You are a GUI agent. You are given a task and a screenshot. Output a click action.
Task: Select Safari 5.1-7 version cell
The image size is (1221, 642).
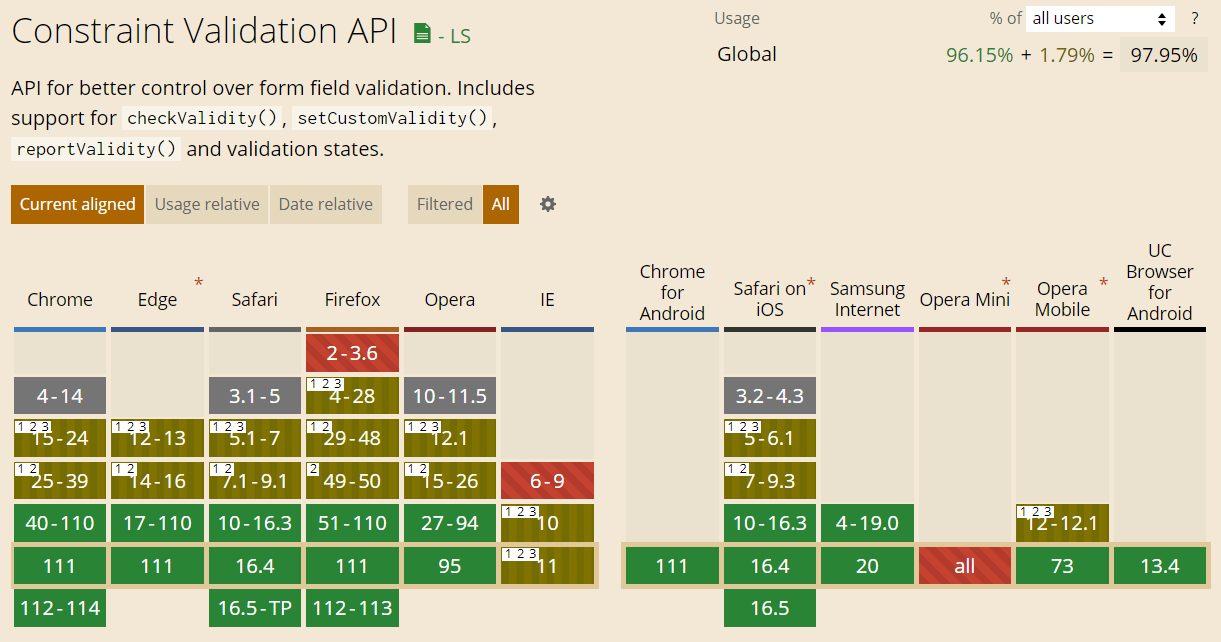[x=255, y=438]
